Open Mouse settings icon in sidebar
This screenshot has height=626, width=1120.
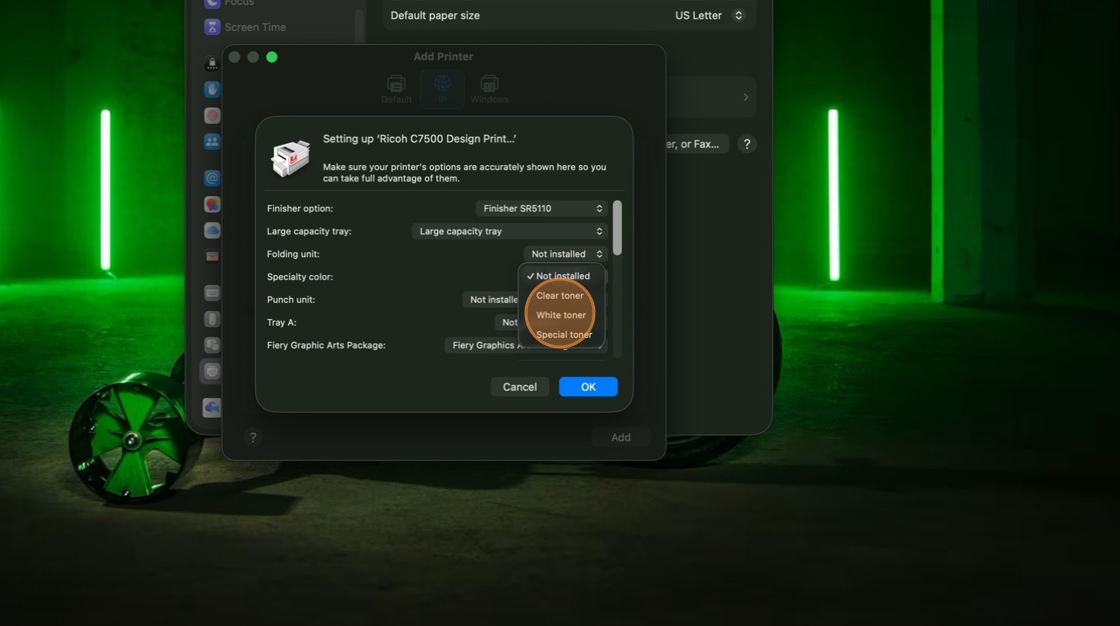pyautogui.click(x=211, y=319)
